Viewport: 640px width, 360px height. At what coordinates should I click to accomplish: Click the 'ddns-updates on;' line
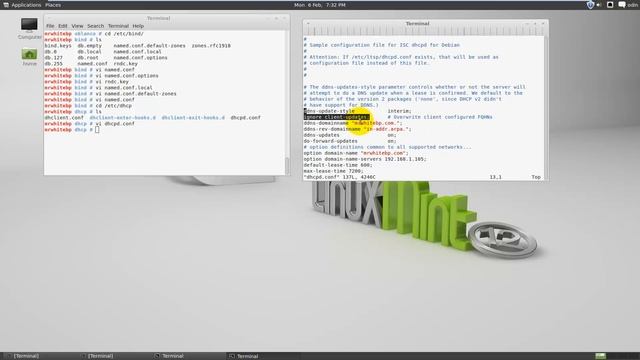(350, 135)
